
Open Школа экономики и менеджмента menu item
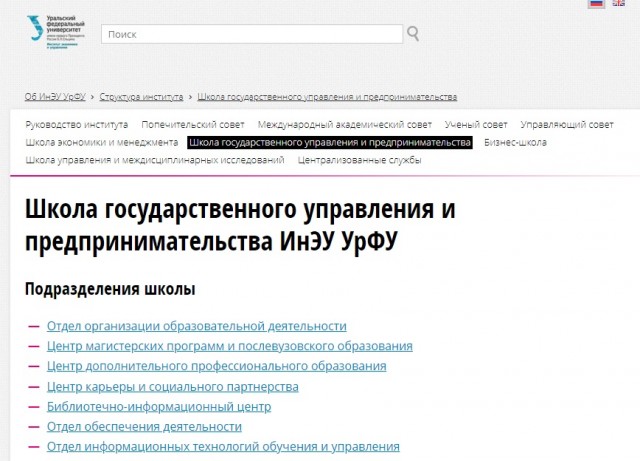coord(102,143)
